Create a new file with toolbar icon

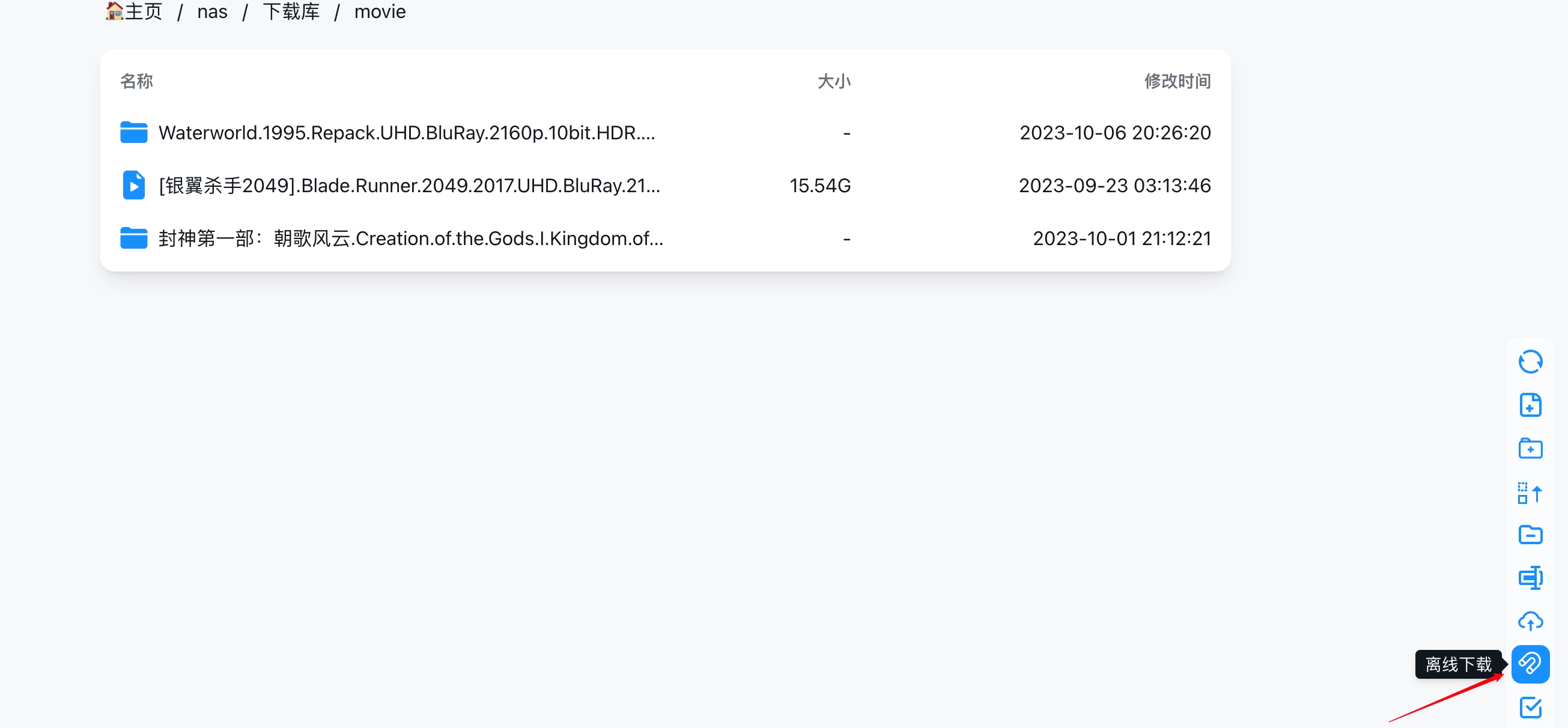click(x=1530, y=405)
